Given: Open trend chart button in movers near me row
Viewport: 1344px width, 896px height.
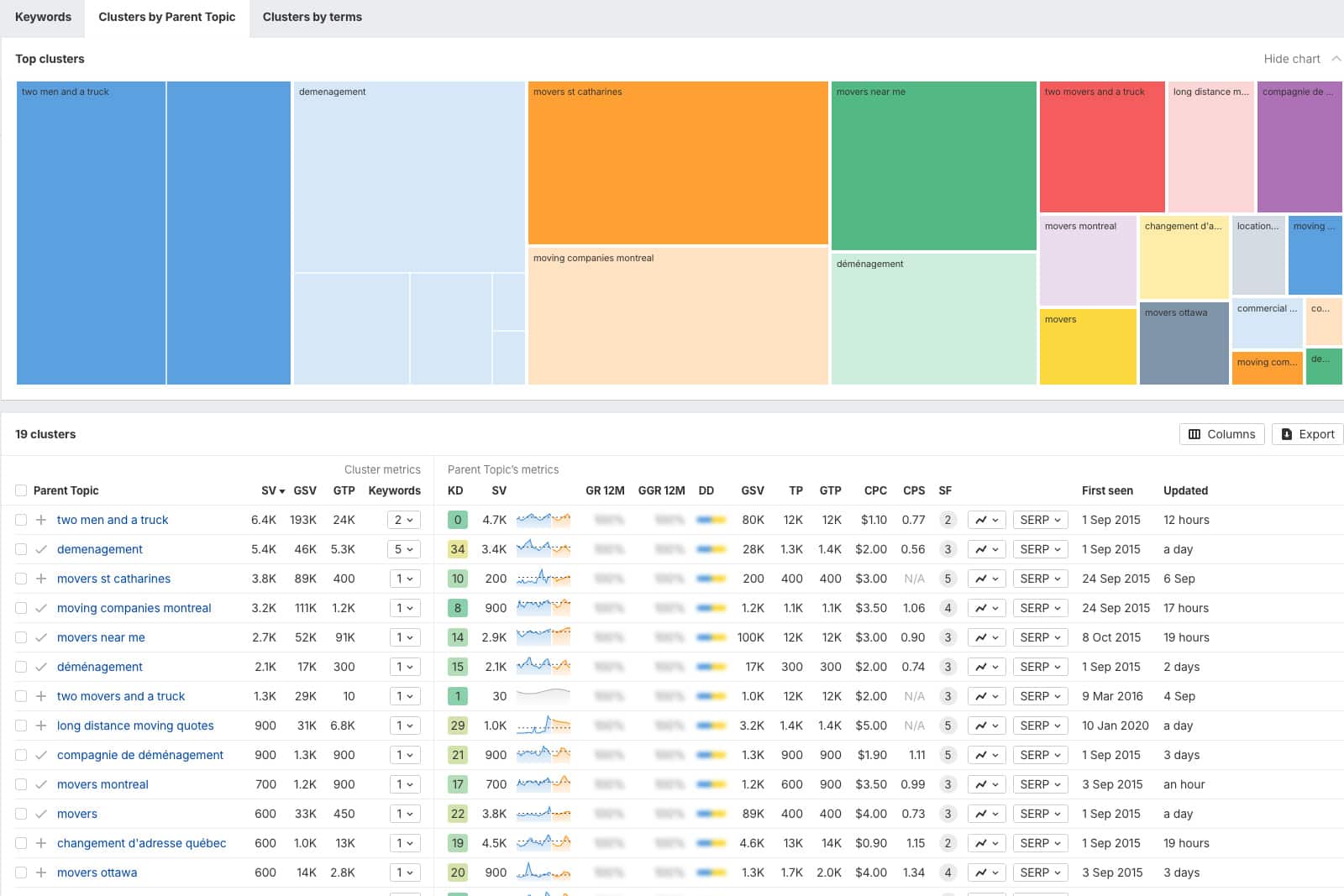Looking at the screenshot, I should (986, 637).
